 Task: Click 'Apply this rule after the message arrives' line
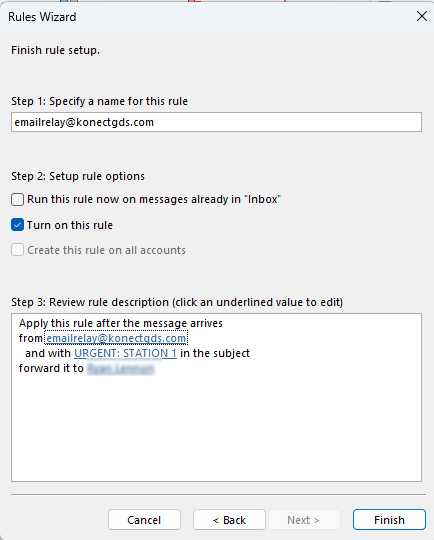(121, 323)
